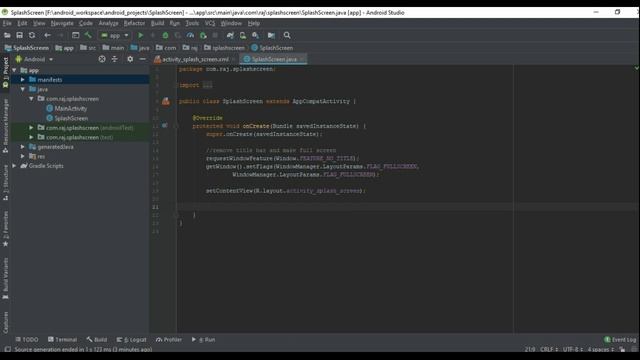Hide the Project panel with minus icon
640x360 pixels.
tap(142, 59)
